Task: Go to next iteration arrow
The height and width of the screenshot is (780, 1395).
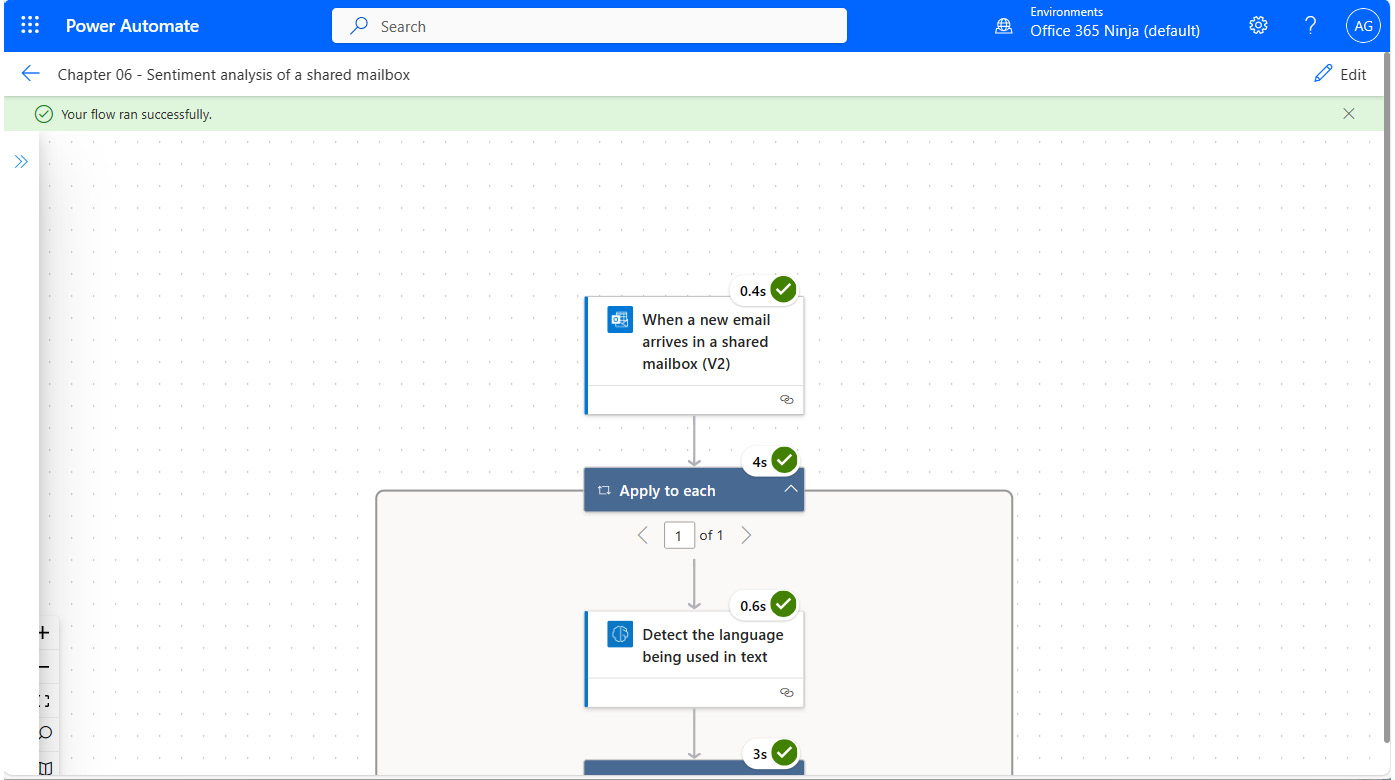Action: tap(746, 535)
